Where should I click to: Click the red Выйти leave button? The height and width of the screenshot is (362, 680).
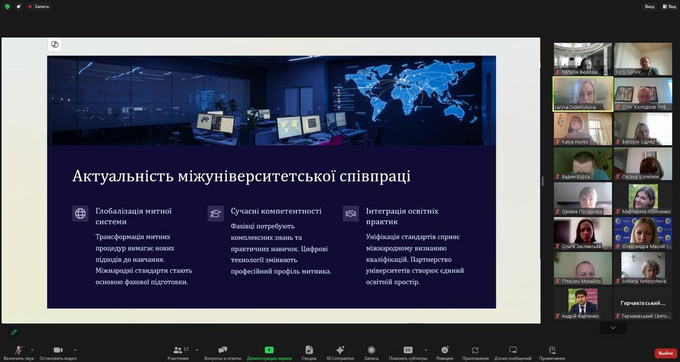[x=666, y=353]
